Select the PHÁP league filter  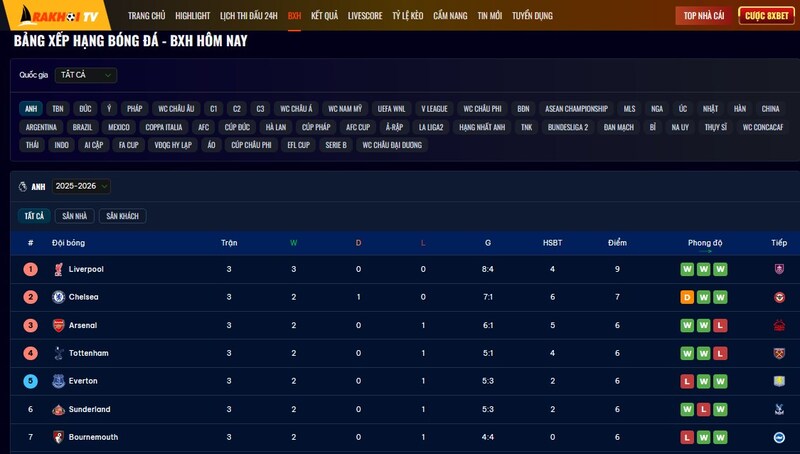[135, 109]
